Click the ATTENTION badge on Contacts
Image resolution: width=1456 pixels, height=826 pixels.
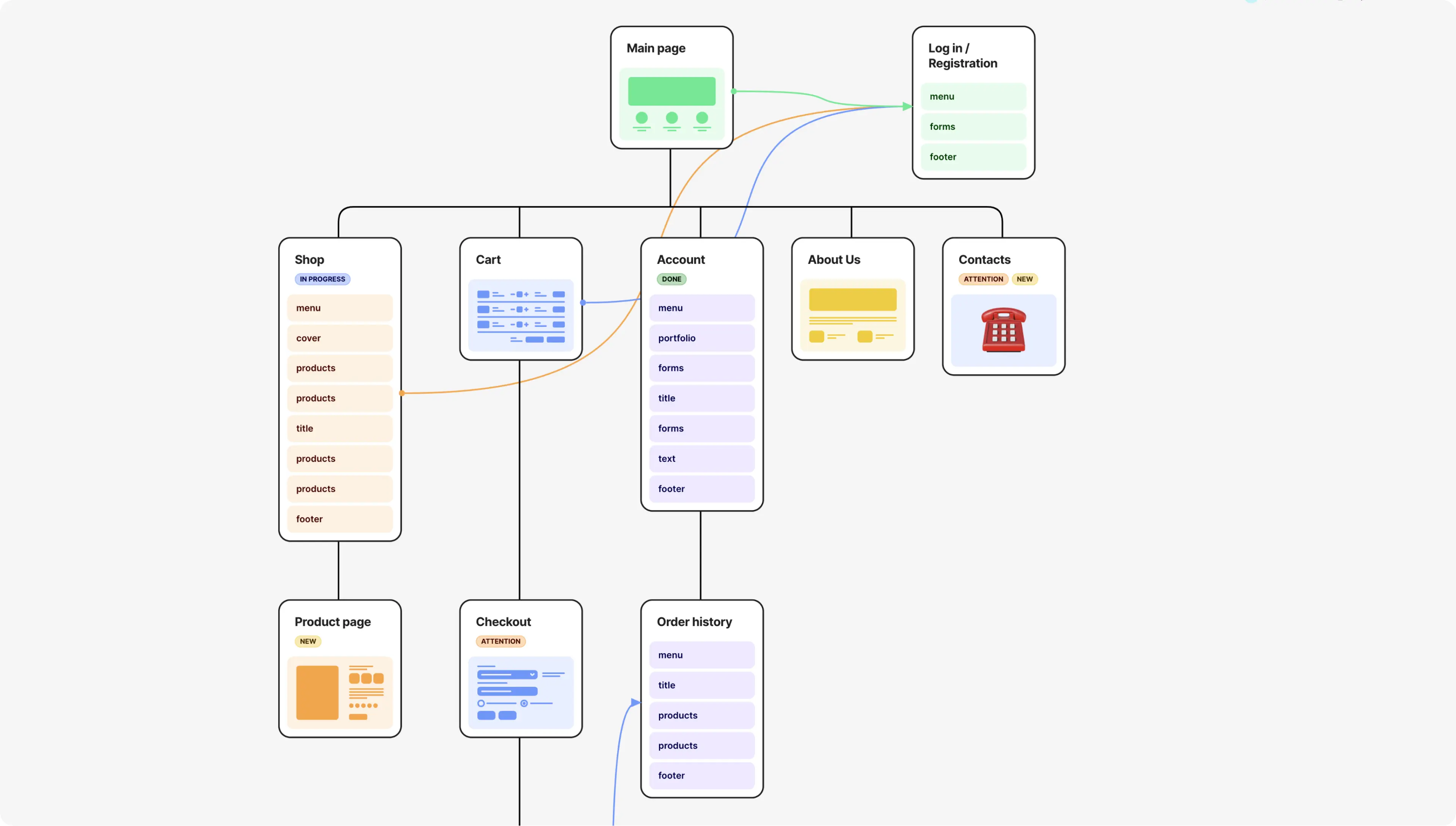click(x=983, y=279)
